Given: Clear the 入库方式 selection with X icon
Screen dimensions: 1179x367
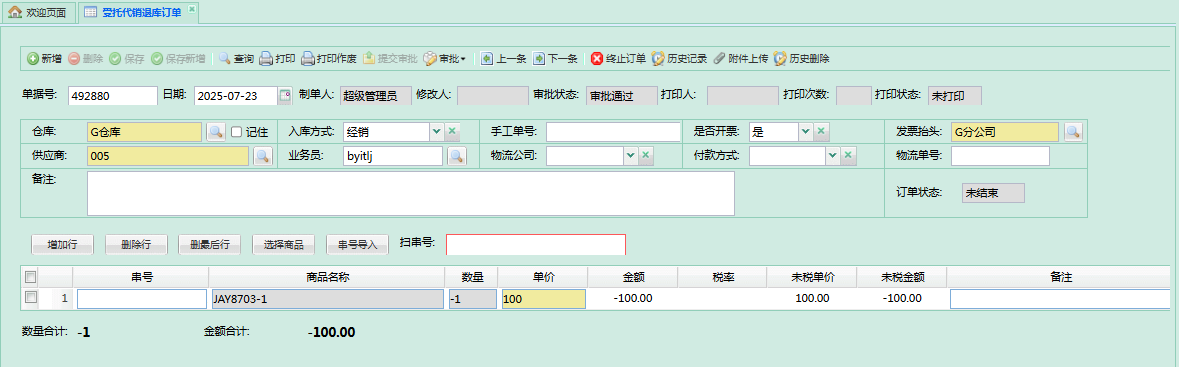Looking at the screenshot, I should pos(452,132).
